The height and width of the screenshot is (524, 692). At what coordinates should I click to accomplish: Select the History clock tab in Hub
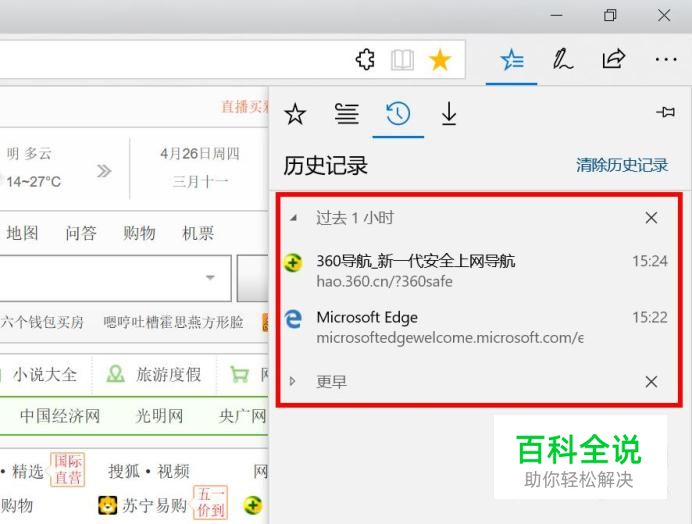coord(398,113)
